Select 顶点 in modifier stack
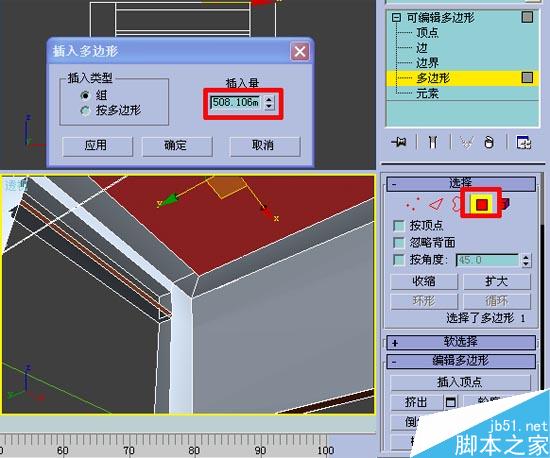 click(x=427, y=33)
